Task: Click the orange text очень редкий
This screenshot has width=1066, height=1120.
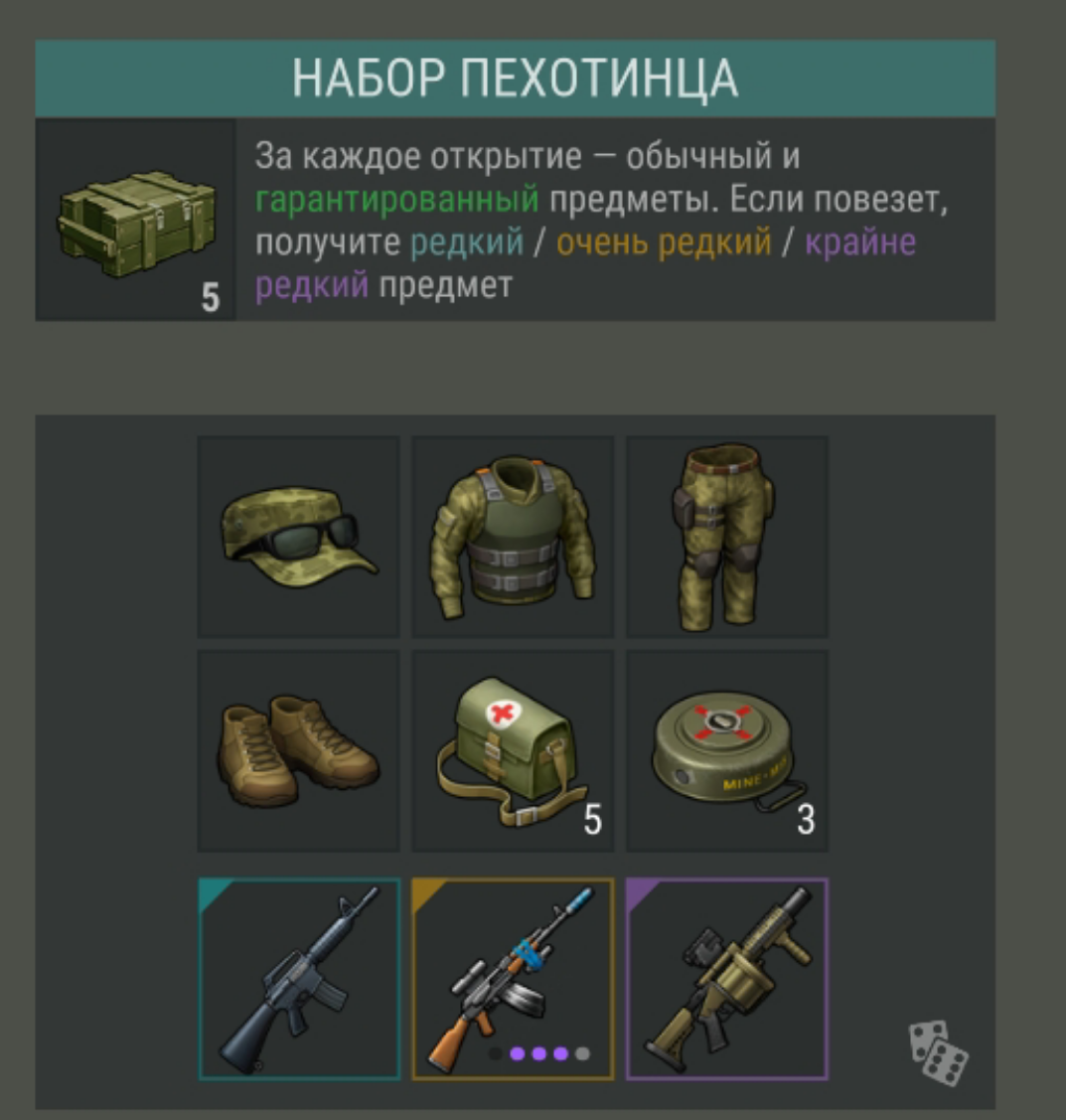Action: tap(664, 242)
